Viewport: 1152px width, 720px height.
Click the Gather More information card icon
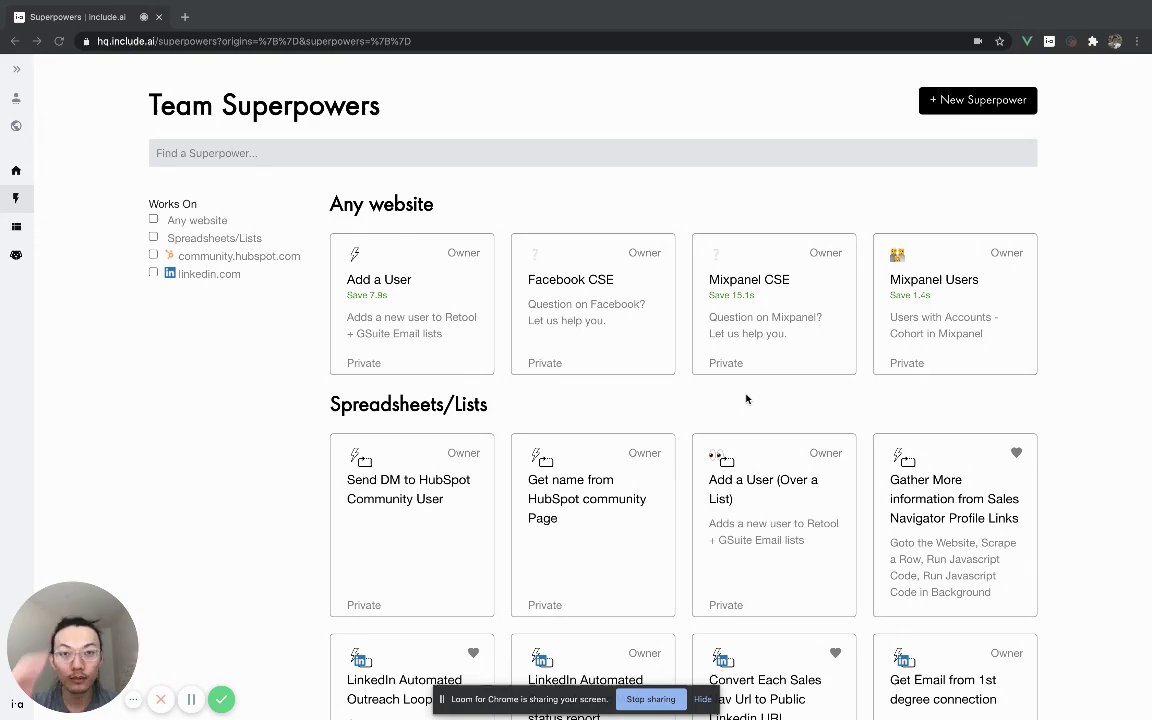coord(904,457)
